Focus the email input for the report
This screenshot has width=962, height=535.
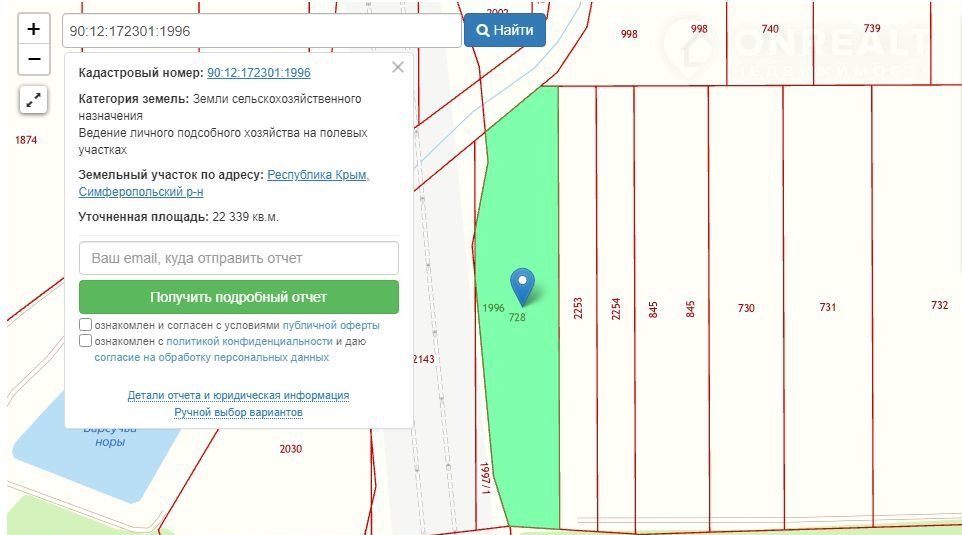click(238, 258)
